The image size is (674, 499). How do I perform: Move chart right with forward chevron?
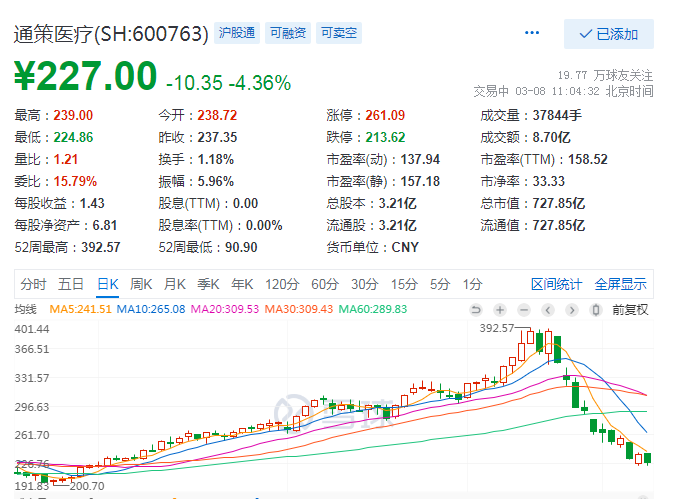(572, 309)
